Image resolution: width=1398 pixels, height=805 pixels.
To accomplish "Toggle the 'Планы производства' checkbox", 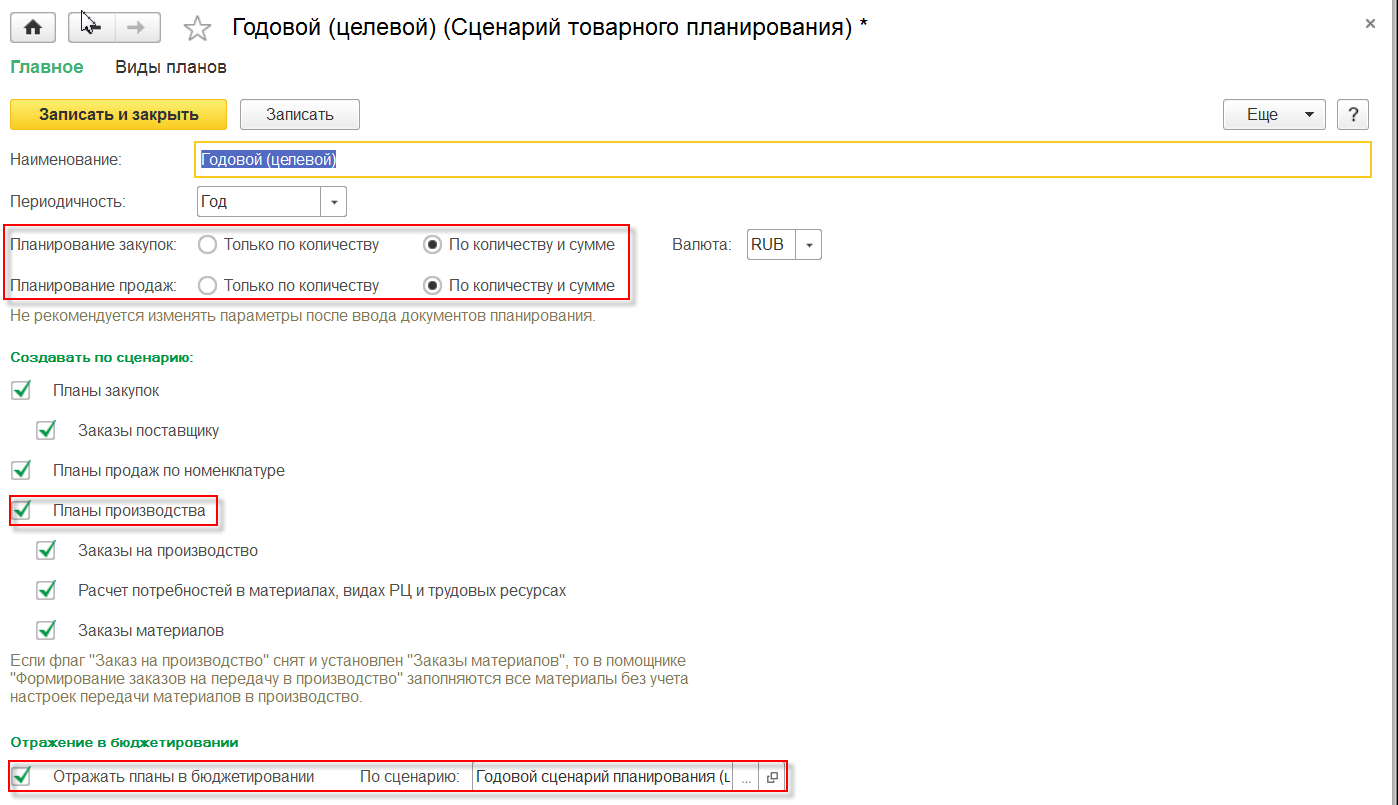I will point(20,510).
